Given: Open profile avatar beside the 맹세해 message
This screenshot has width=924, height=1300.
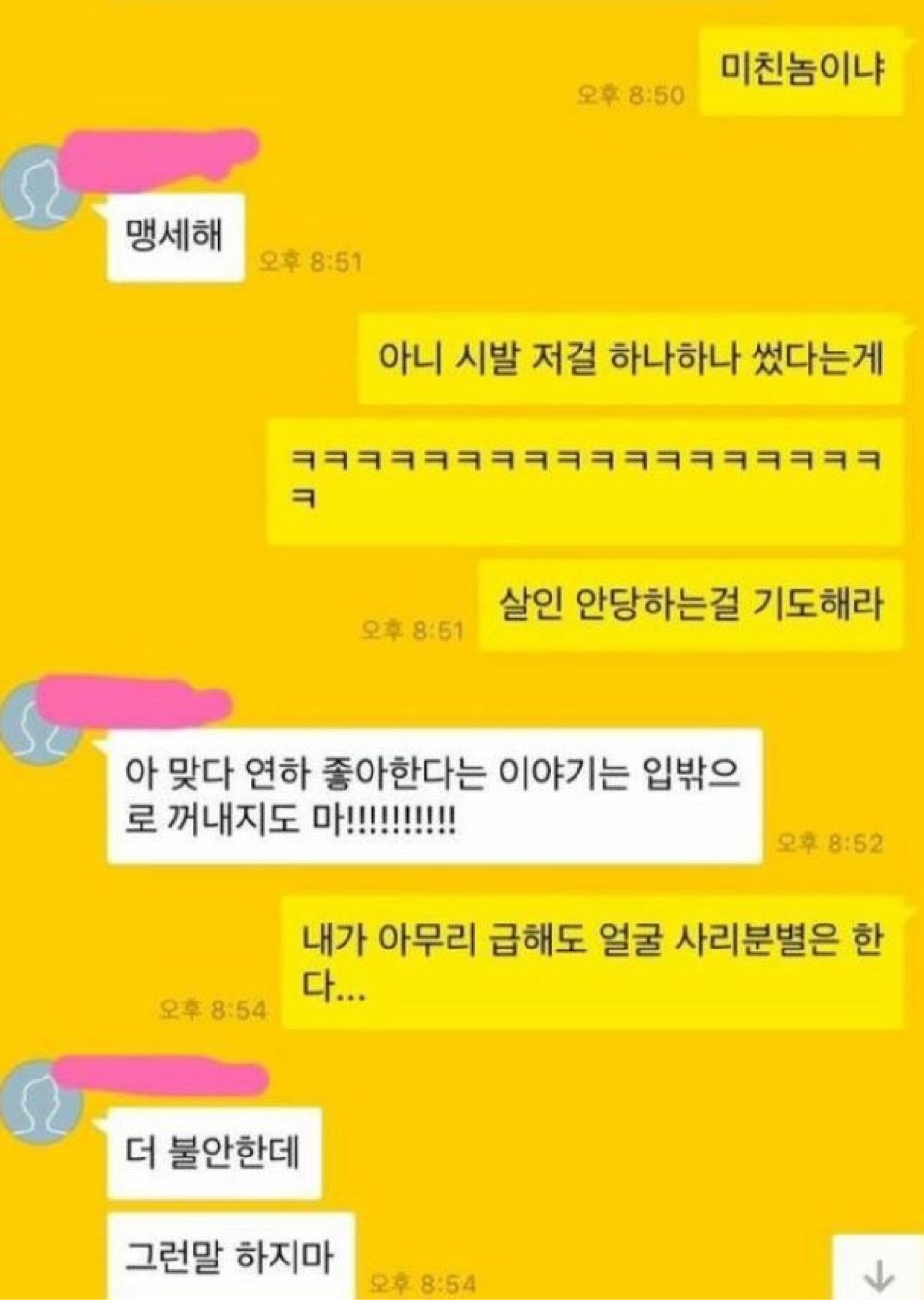Looking at the screenshot, I should [x=40, y=187].
